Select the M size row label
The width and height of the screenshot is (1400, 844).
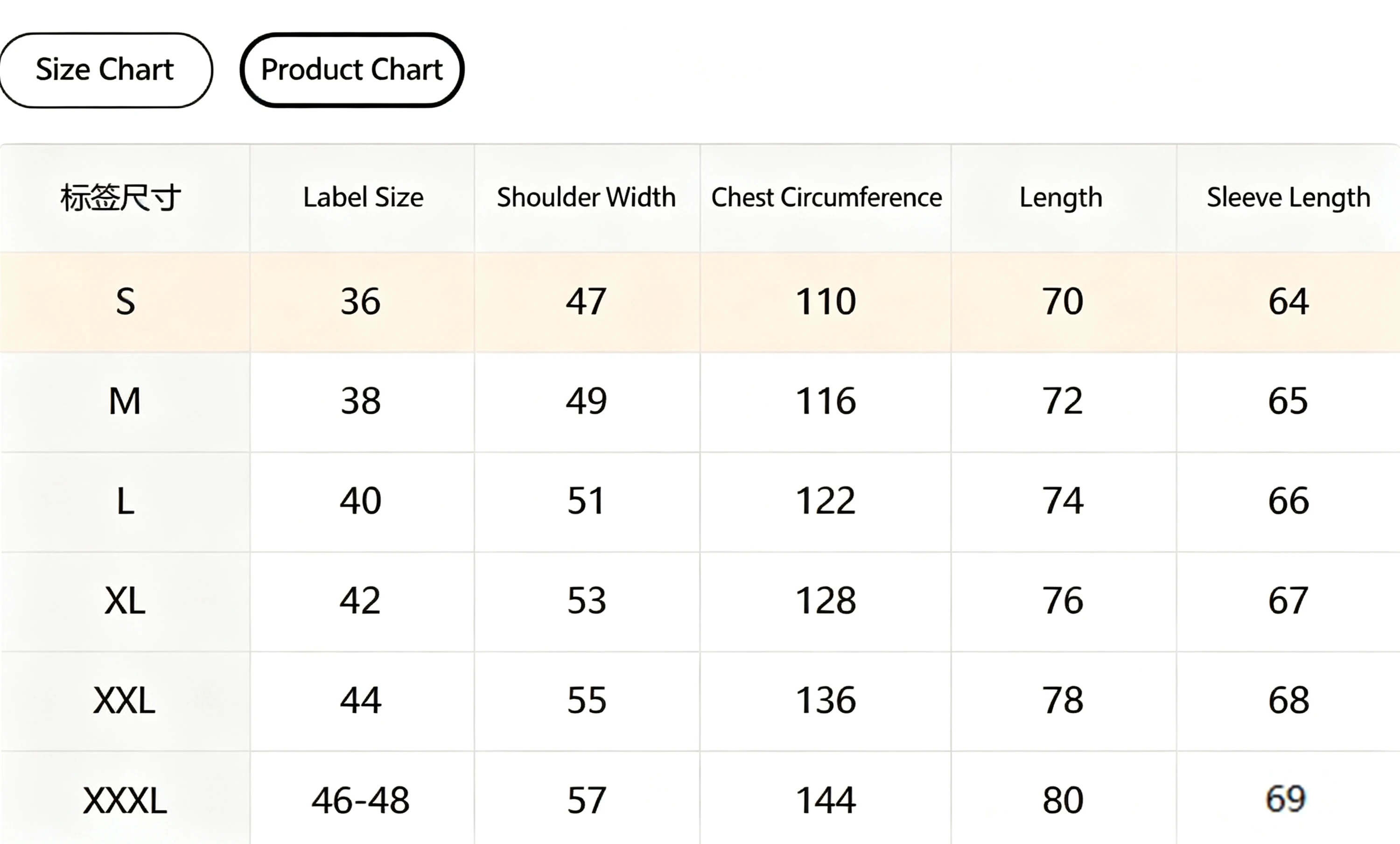pos(125,401)
